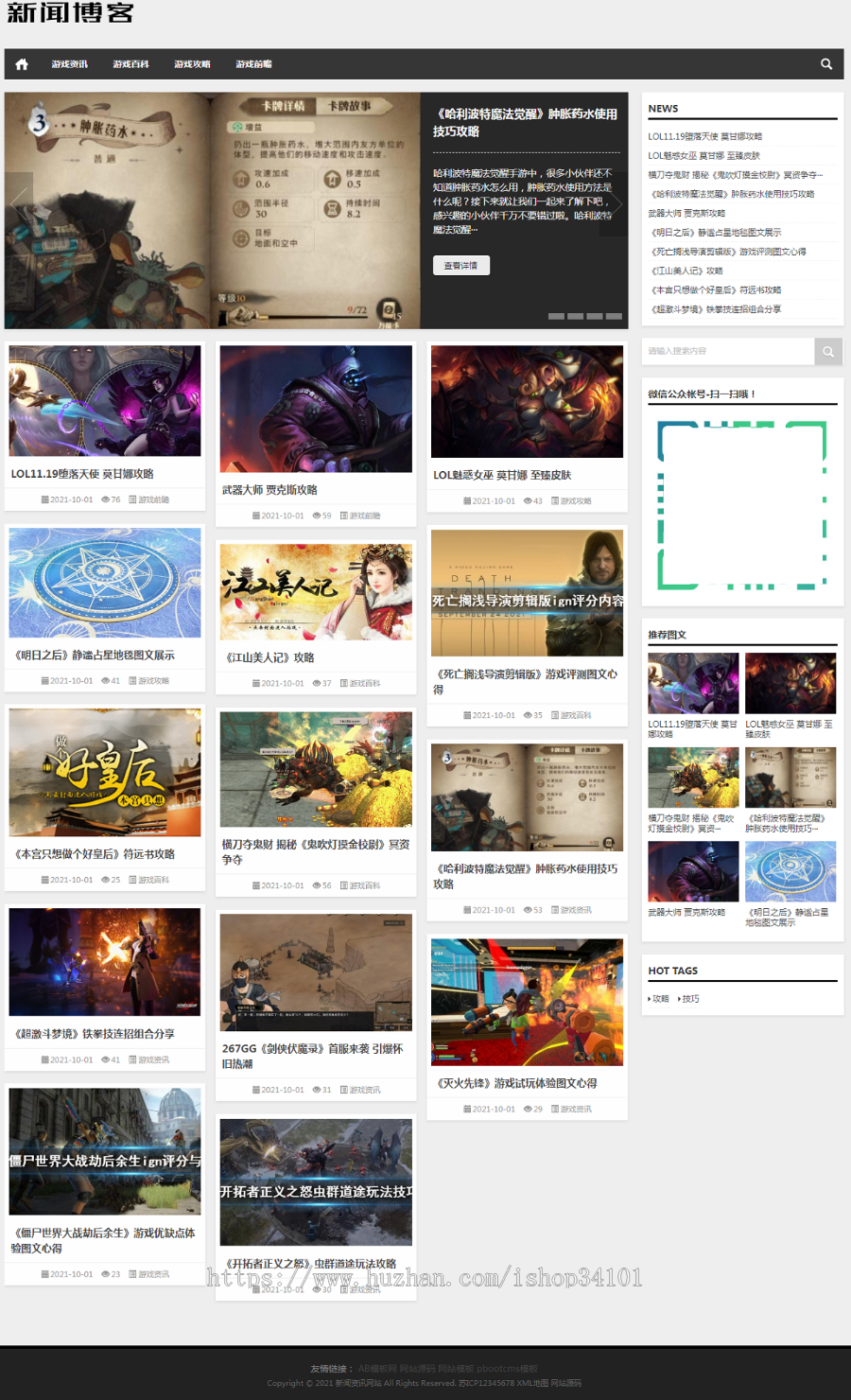
Task: Open NEWS item LOL魅惑女巫 莫甘娜 至臻皮肤
Action: [x=703, y=156]
